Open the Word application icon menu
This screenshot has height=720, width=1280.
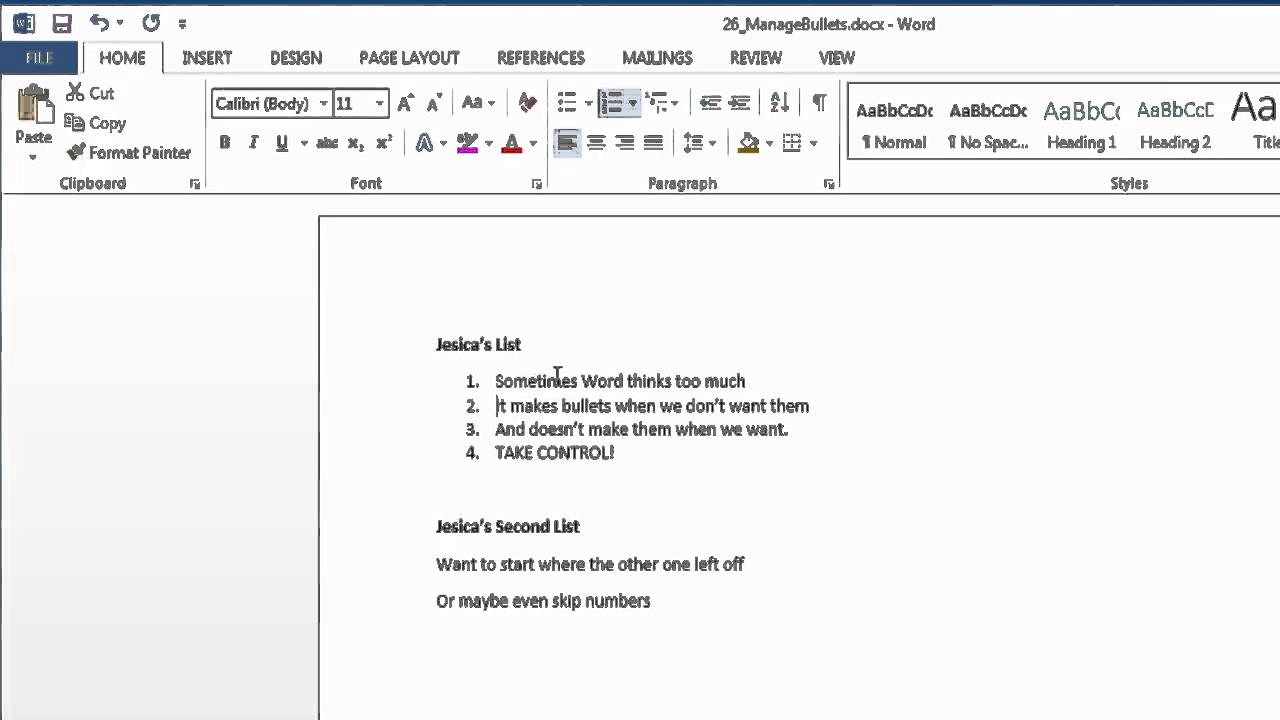pyautogui.click(x=24, y=23)
